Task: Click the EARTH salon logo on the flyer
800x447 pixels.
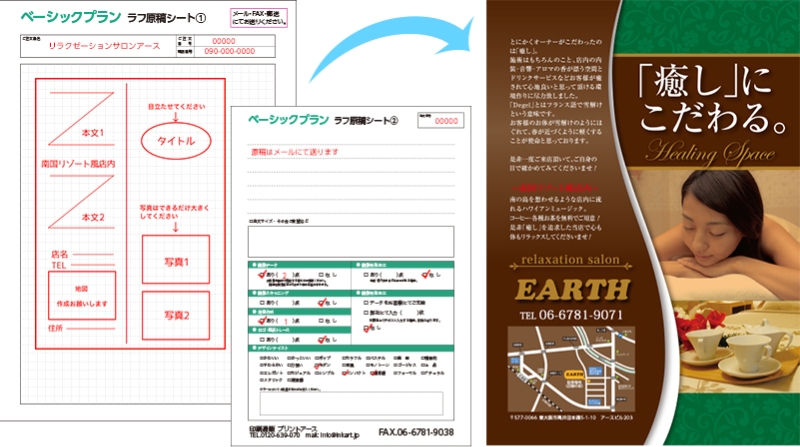Action: (x=573, y=291)
